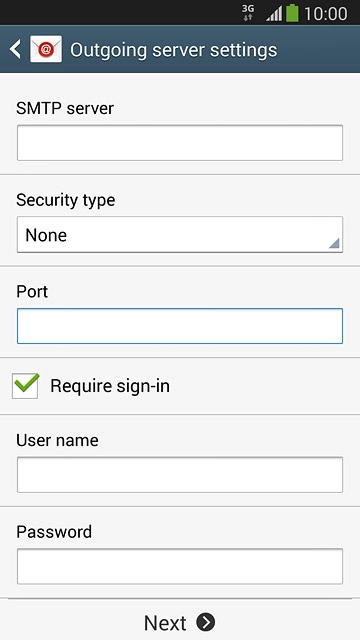Focus the User name input field
Viewport: 360px width, 640px height.
pos(180,475)
